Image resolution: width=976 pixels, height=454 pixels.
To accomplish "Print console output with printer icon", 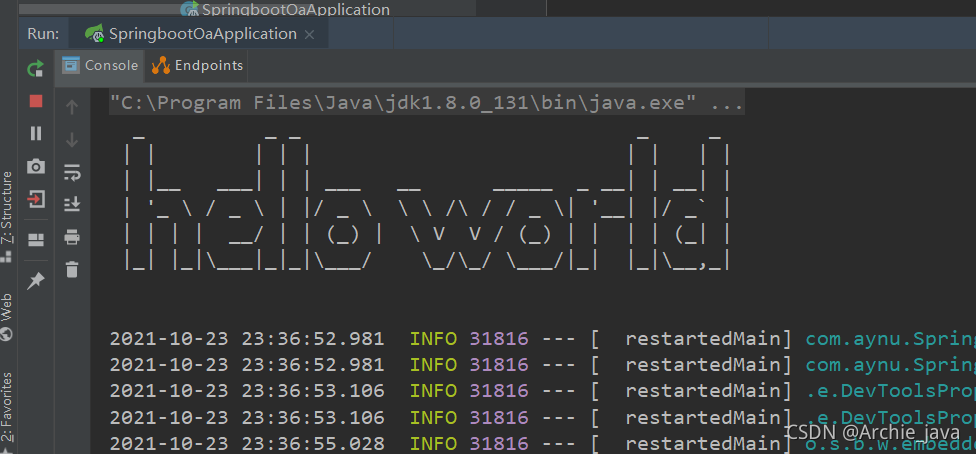I will tap(72, 237).
